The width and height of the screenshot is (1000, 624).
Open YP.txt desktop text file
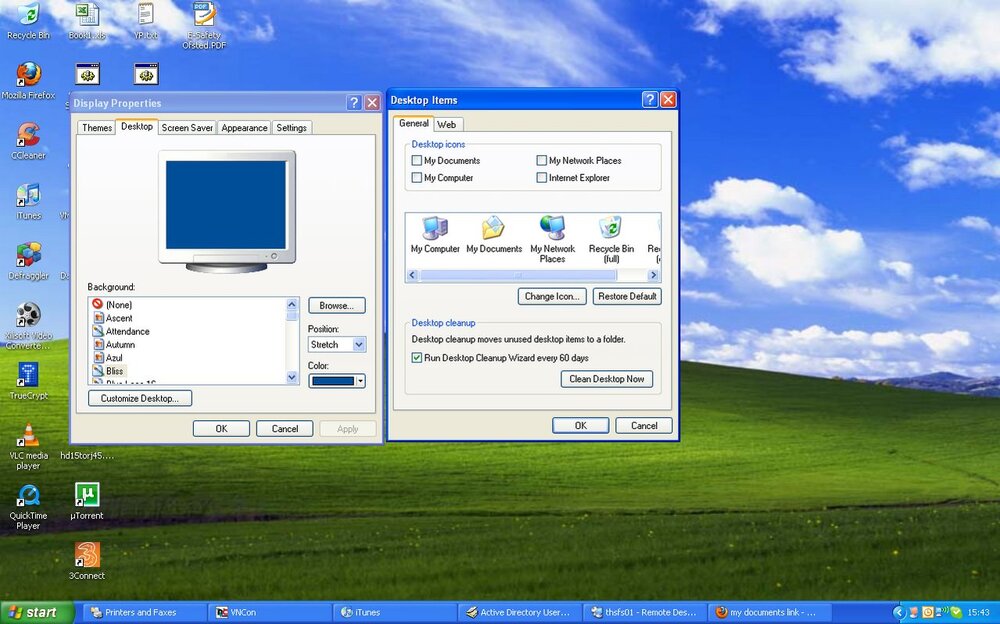[146, 21]
